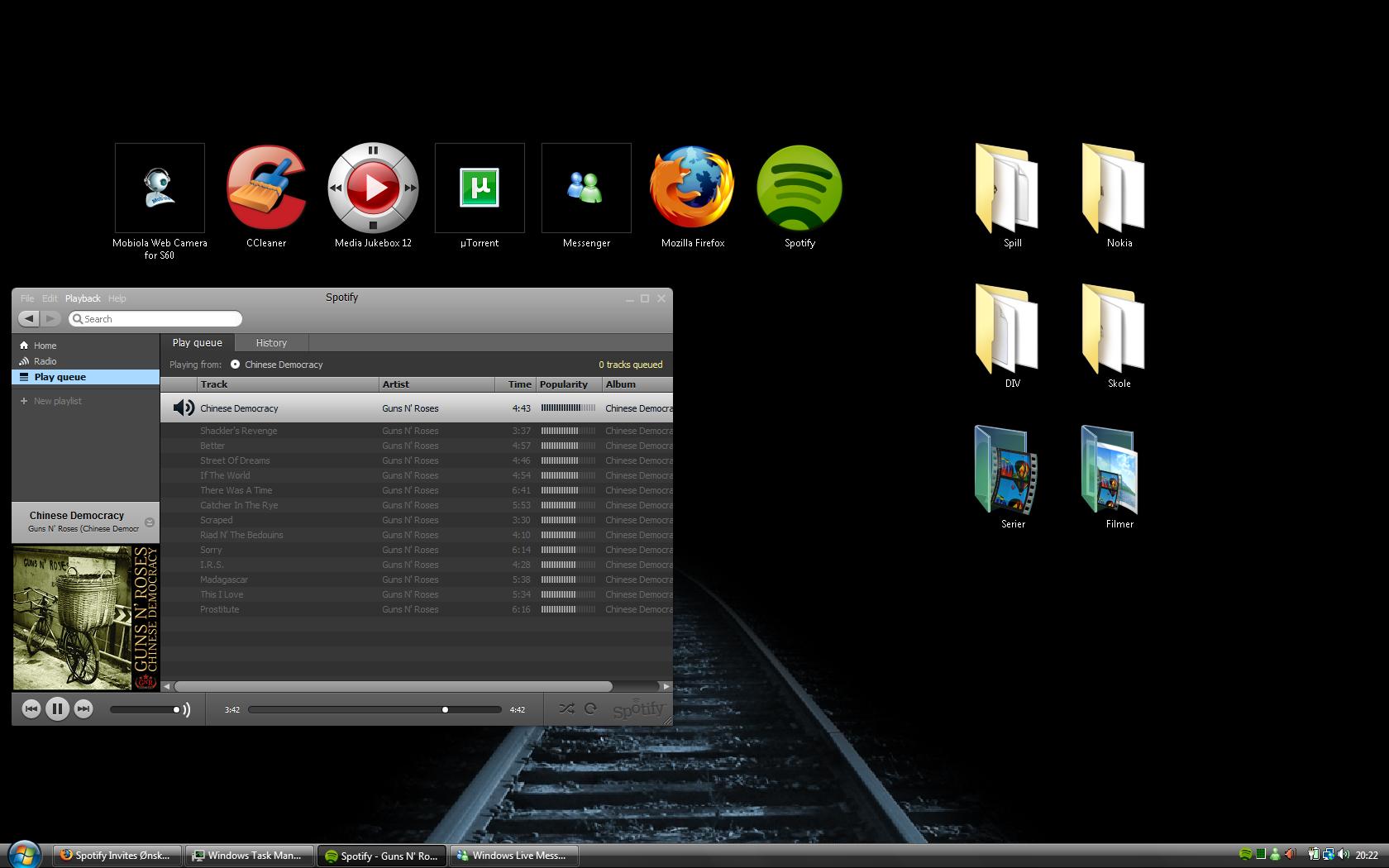Click Chinese Democracy link after Playing from
This screenshot has height=868, width=1389.
pos(284,365)
